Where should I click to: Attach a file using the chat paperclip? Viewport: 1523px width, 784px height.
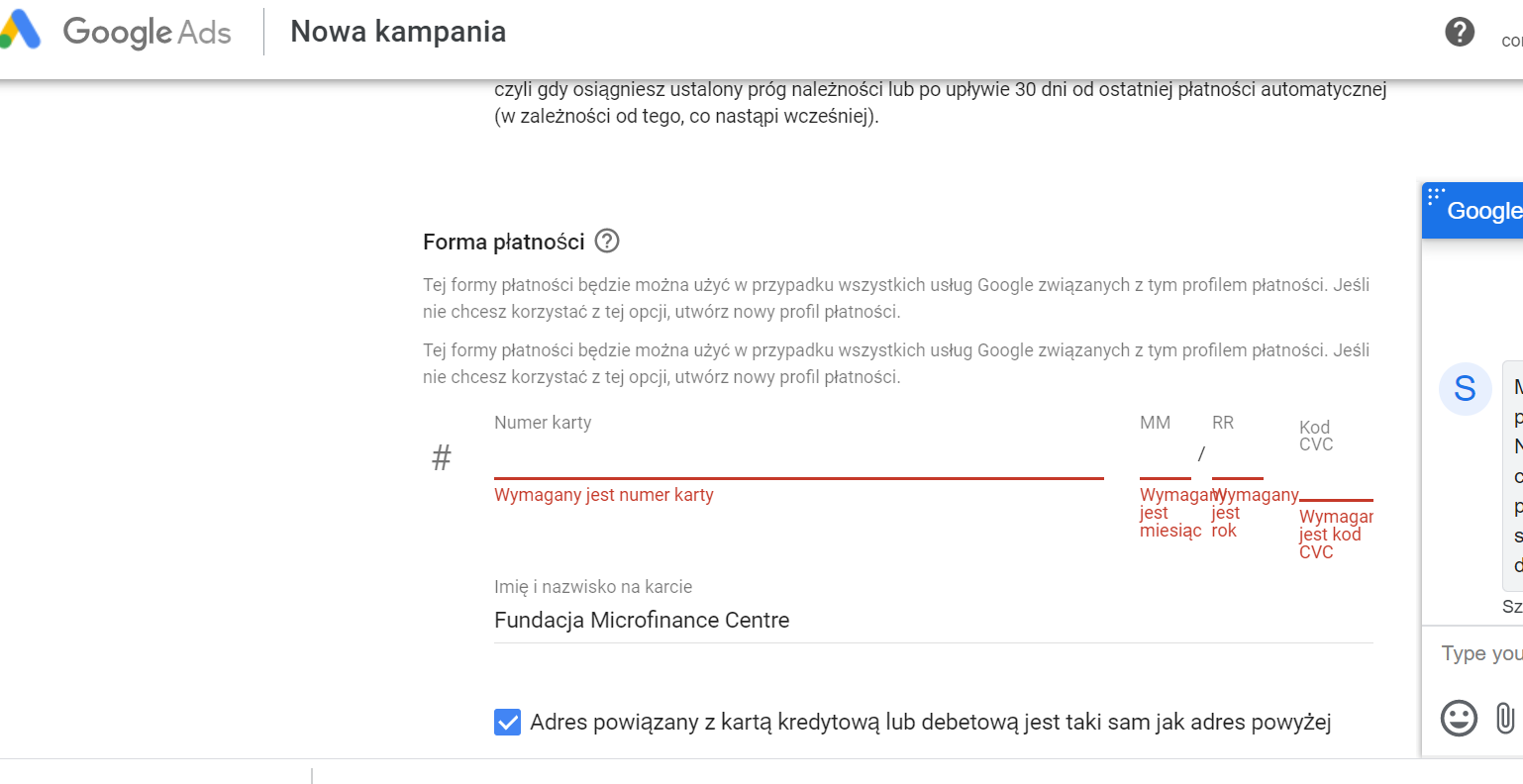(x=1504, y=718)
